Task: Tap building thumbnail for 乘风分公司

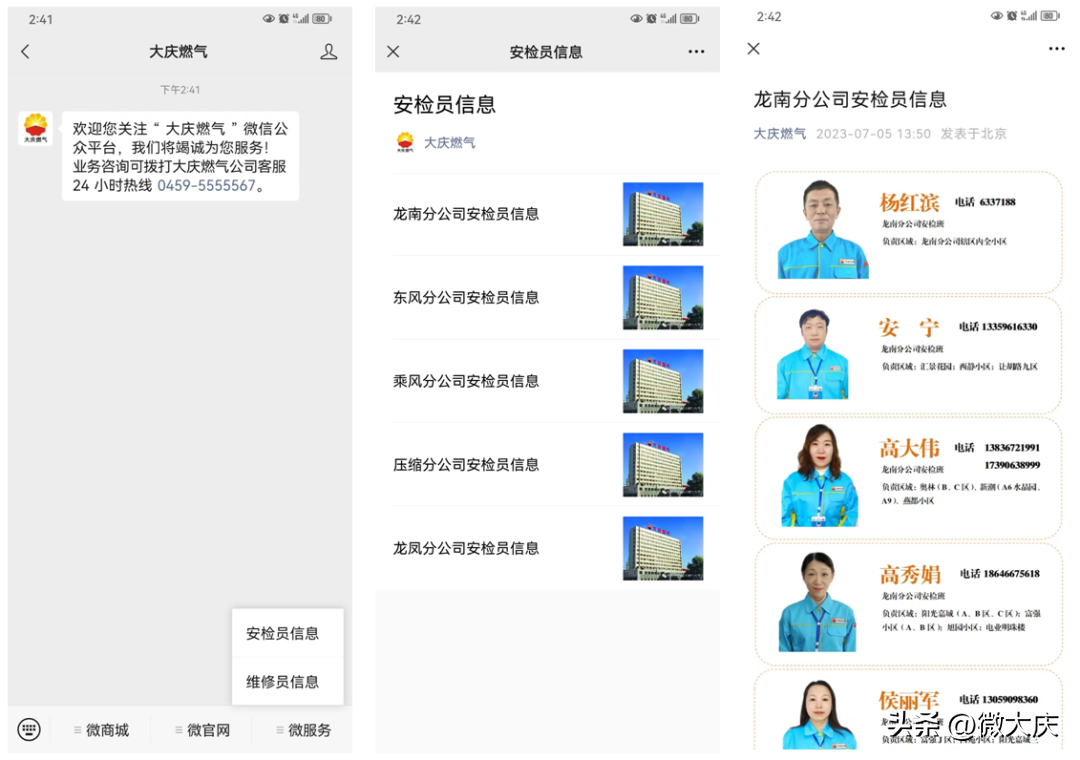Action: tap(663, 381)
